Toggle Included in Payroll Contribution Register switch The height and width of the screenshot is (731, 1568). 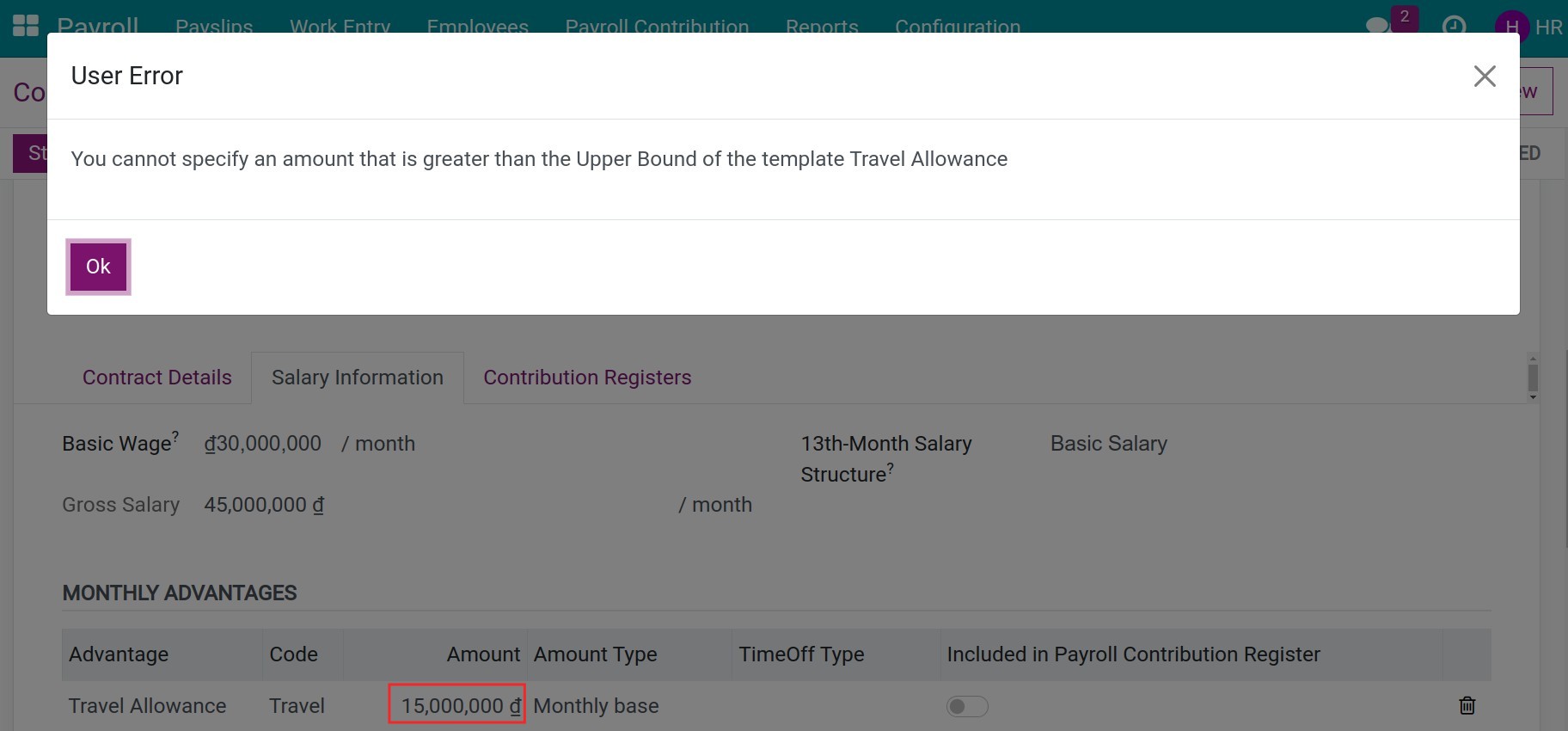967,706
